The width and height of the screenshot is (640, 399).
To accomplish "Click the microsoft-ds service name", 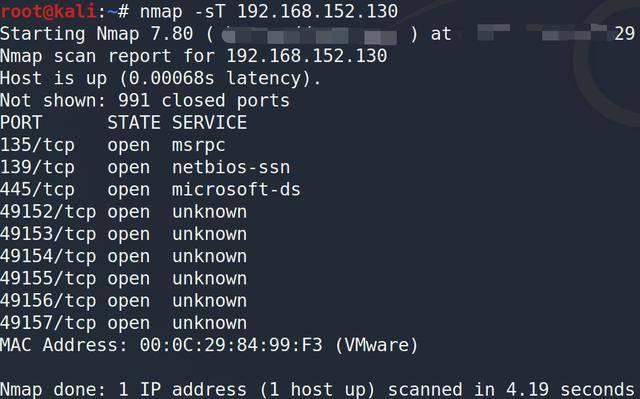I will (x=236, y=190).
